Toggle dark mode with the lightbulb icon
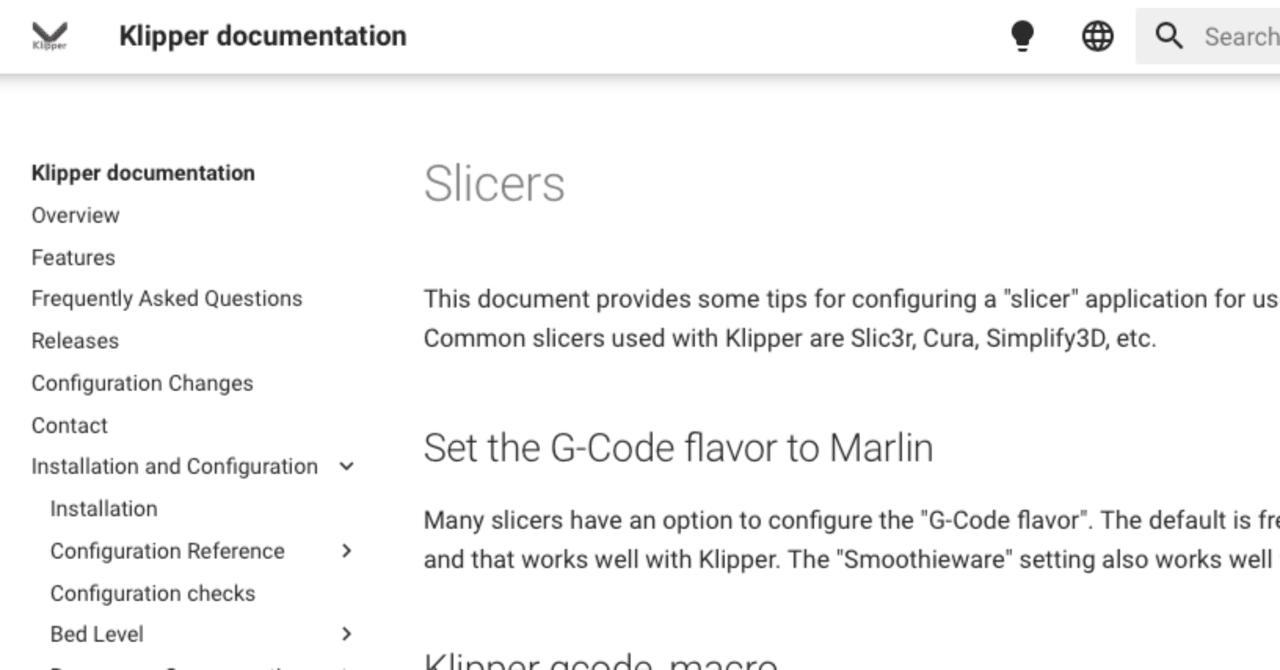This screenshot has width=1280, height=670. click(1021, 37)
